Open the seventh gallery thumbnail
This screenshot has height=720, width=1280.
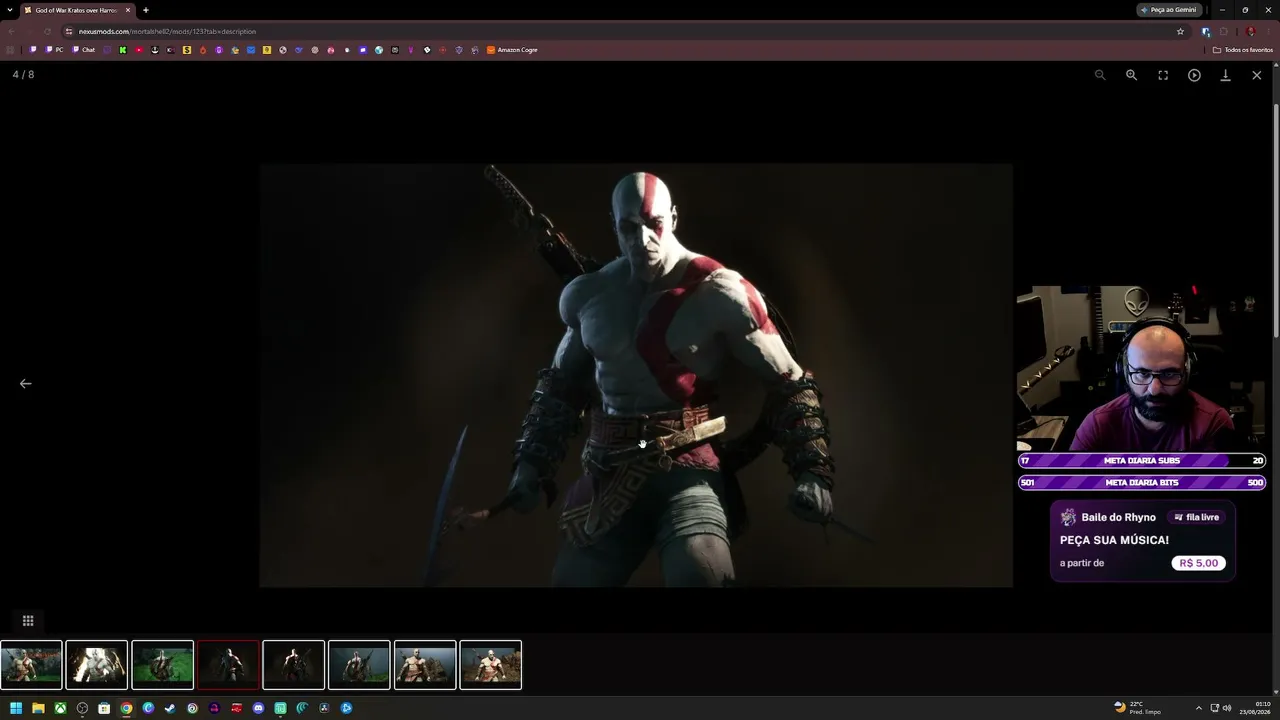(425, 665)
